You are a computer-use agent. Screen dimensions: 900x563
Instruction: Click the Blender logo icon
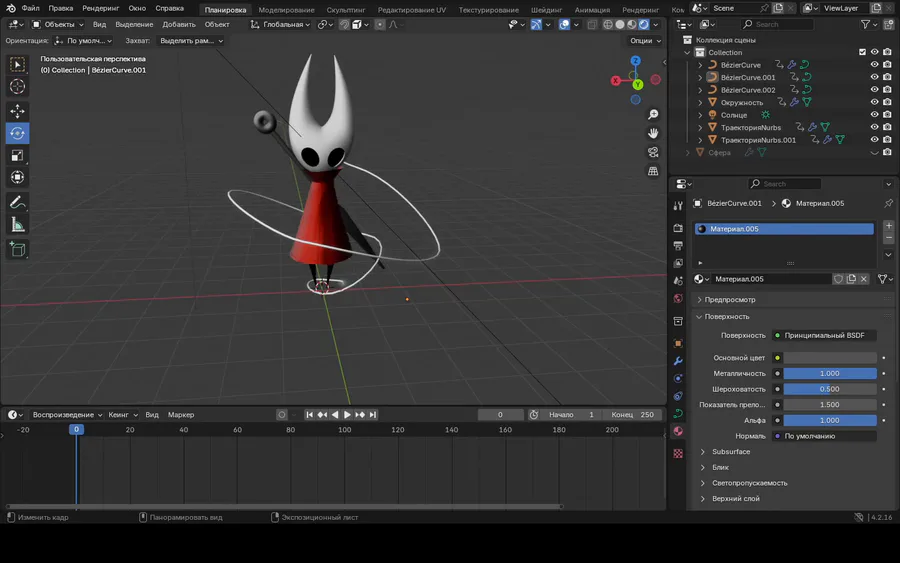click(10, 8)
